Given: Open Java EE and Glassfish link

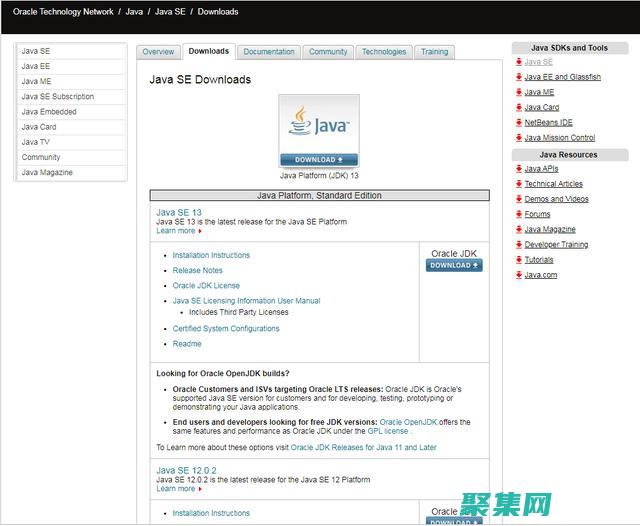Looking at the screenshot, I should [562, 77].
